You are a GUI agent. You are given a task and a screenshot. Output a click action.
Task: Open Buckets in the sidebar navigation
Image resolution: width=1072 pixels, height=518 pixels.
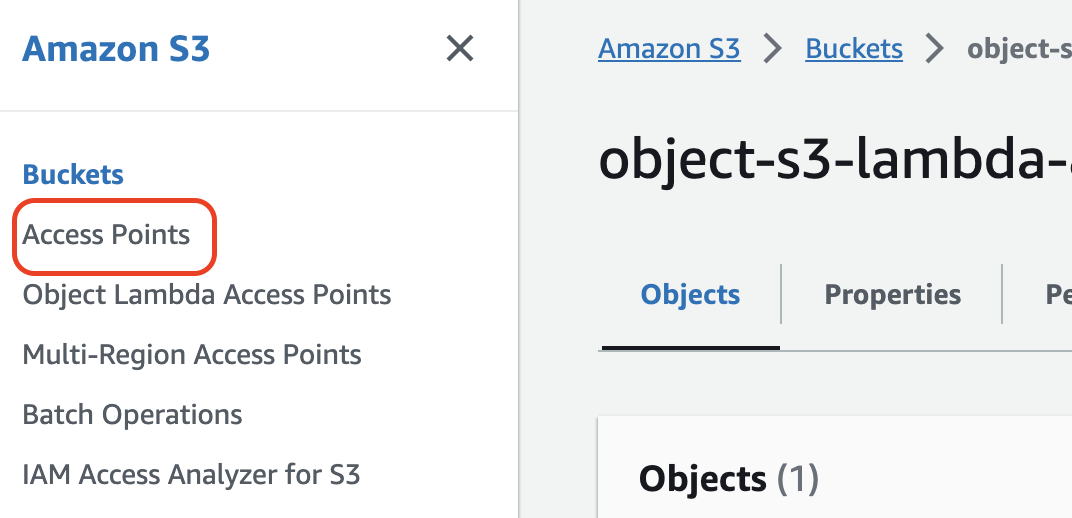point(73,175)
